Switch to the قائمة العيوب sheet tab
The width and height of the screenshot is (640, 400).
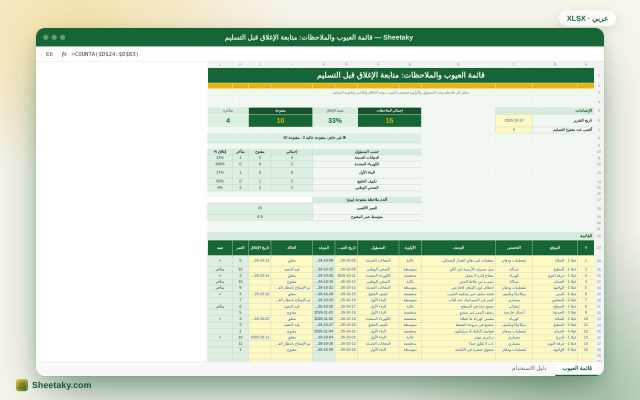tap(577, 368)
